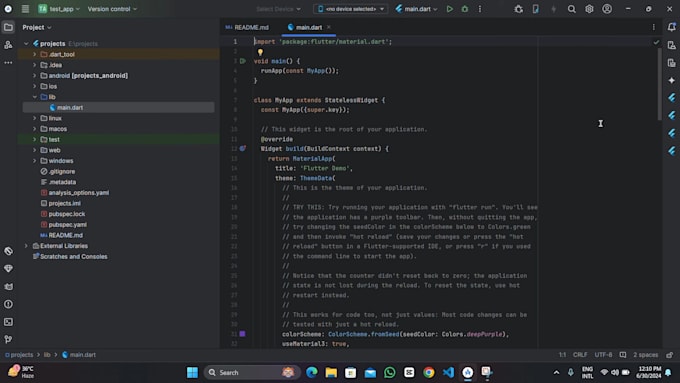Show more tool windows ellipsis
This screenshot has width=680, height=383.
click(x=8, y=63)
